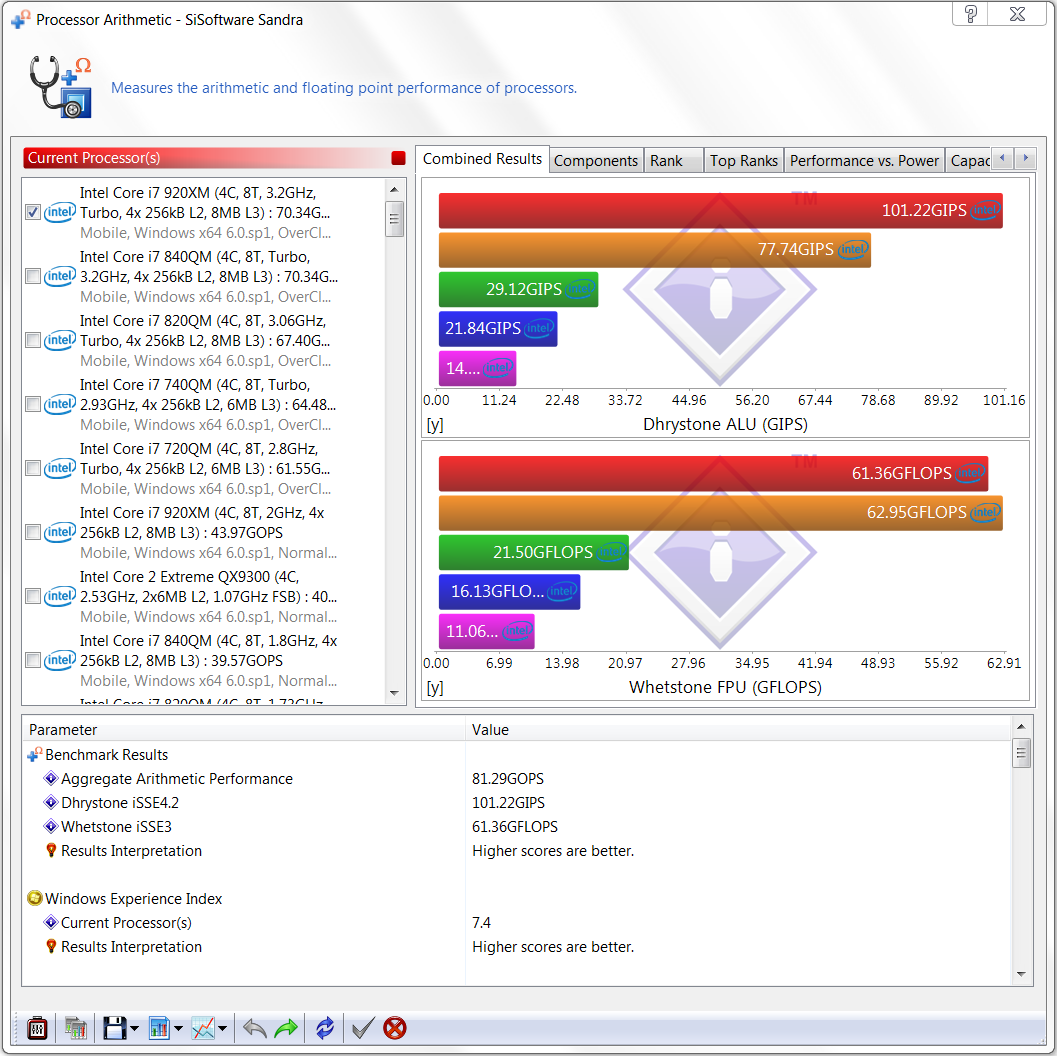Click the diamond icon beside Dhrystone iSSE4.2
This screenshot has height=1056, width=1057.
click(x=51, y=803)
